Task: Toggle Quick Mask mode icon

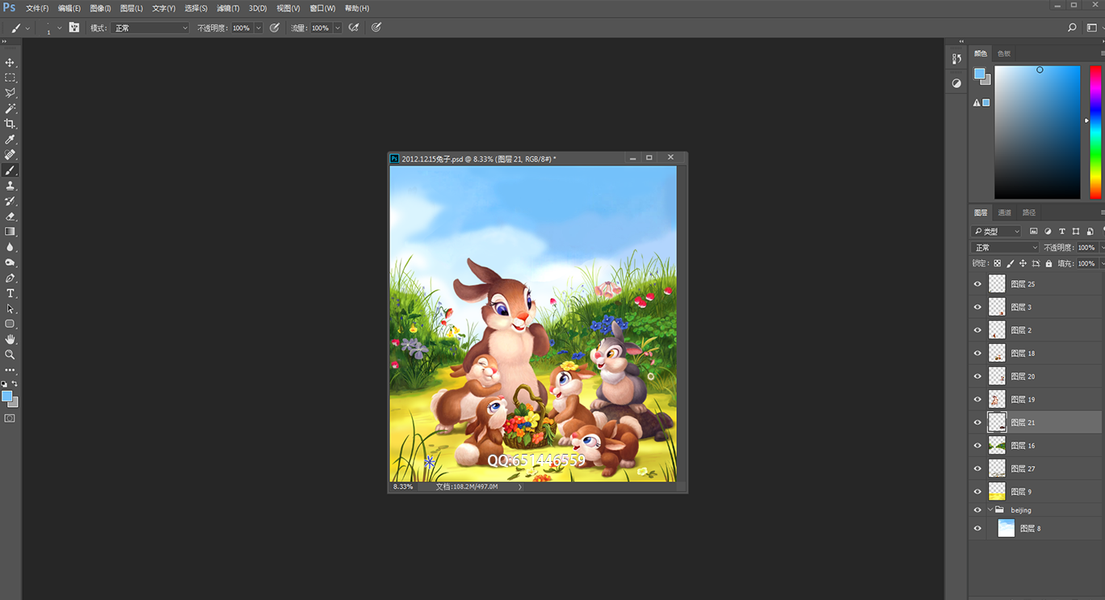Action: [10, 419]
